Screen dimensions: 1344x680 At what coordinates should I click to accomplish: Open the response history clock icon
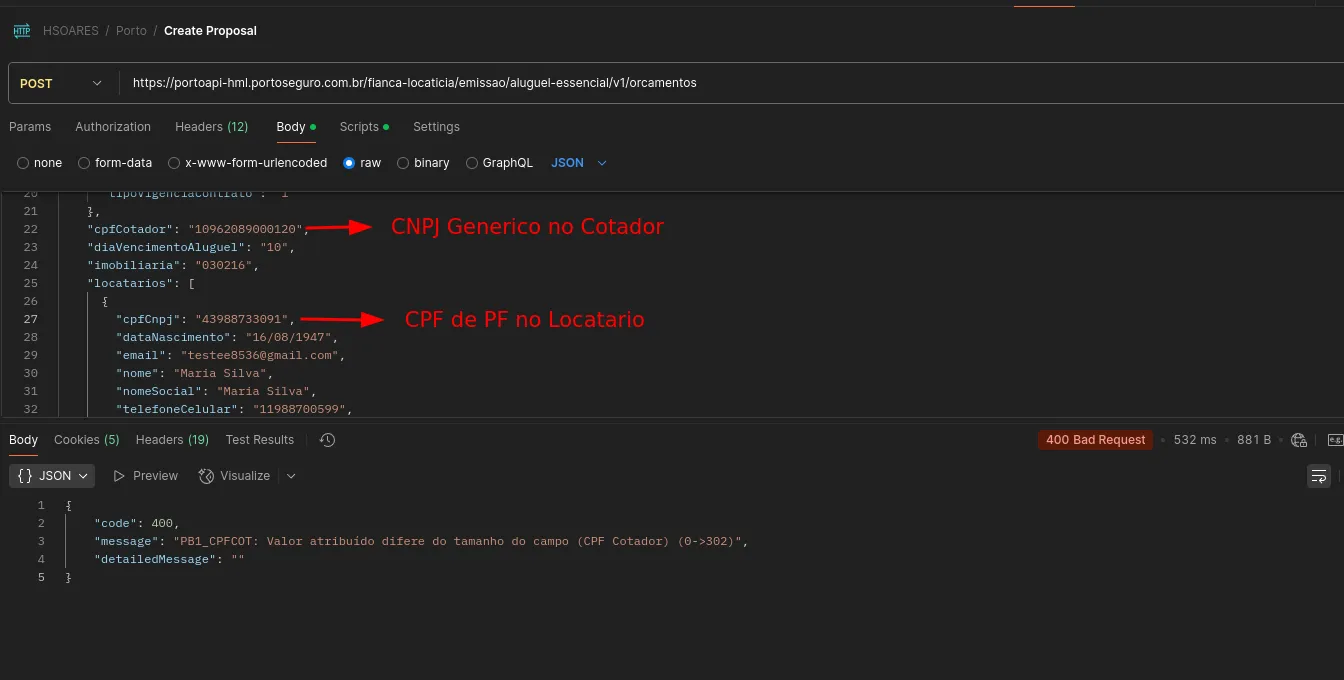(x=327, y=440)
